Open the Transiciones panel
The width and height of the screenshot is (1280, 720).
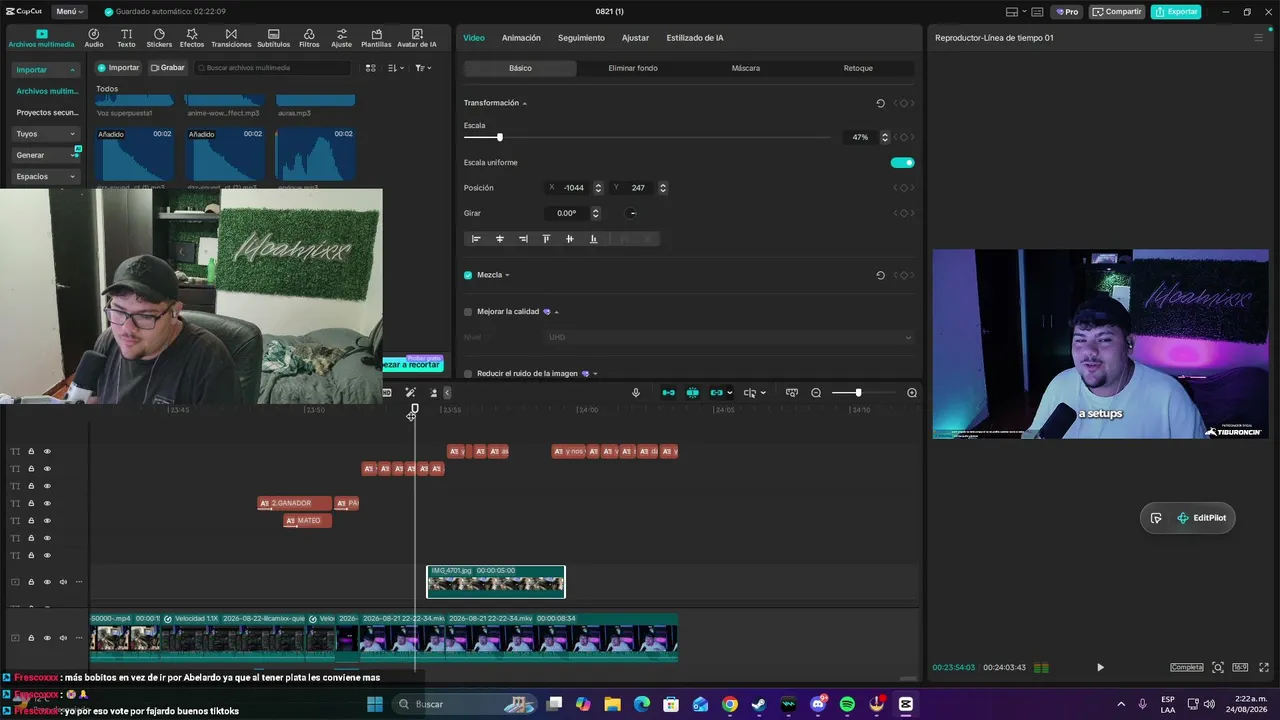click(231, 38)
